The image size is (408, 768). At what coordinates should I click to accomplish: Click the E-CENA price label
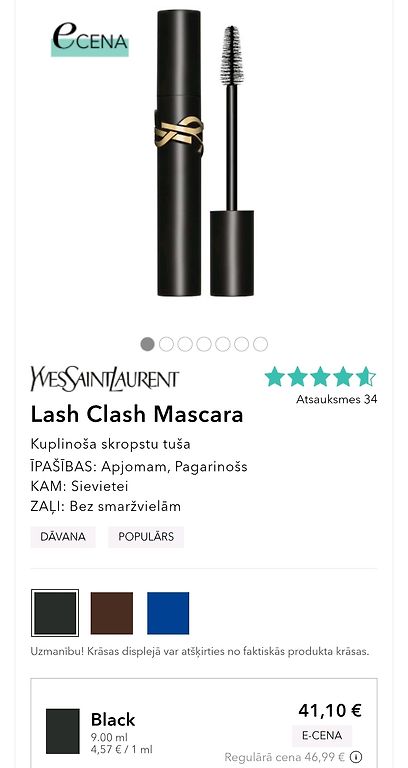[x=322, y=736]
